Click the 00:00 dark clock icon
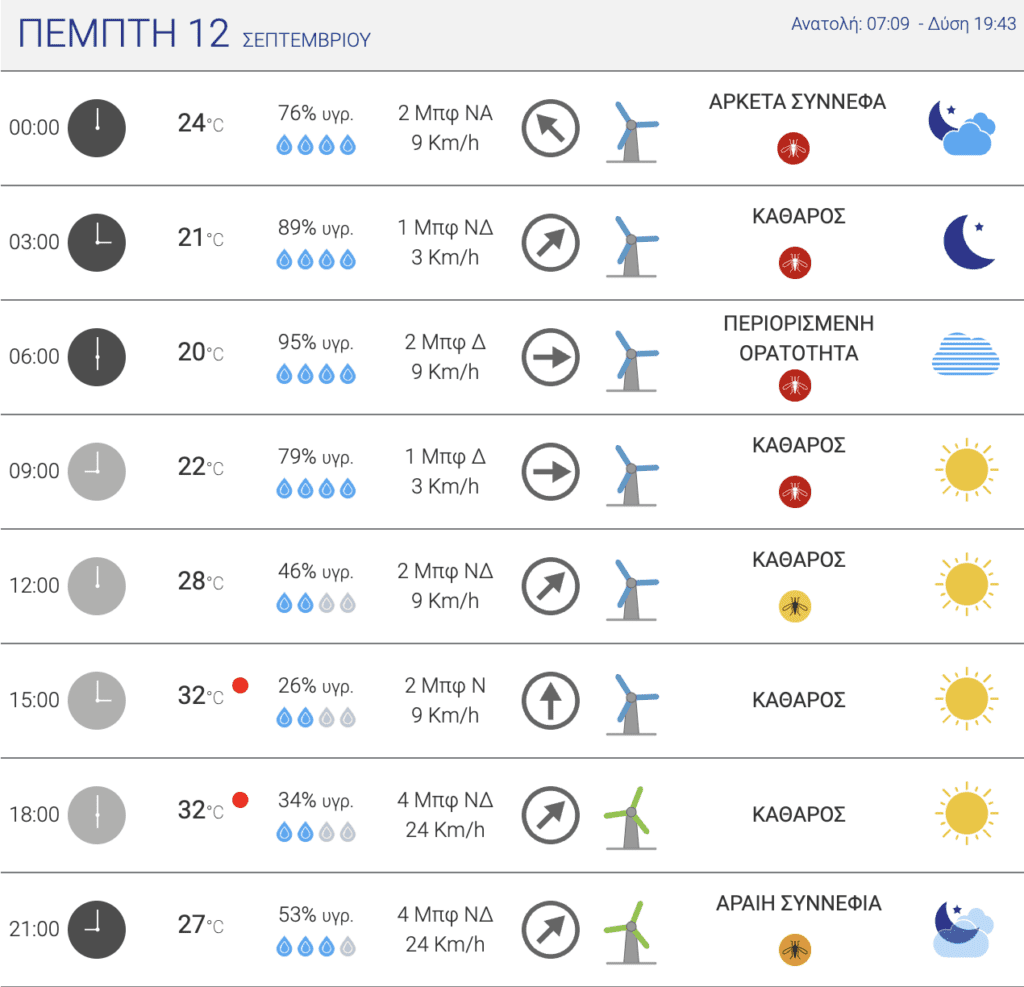The width and height of the screenshot is (1024, 987). [x=97, y=128]
